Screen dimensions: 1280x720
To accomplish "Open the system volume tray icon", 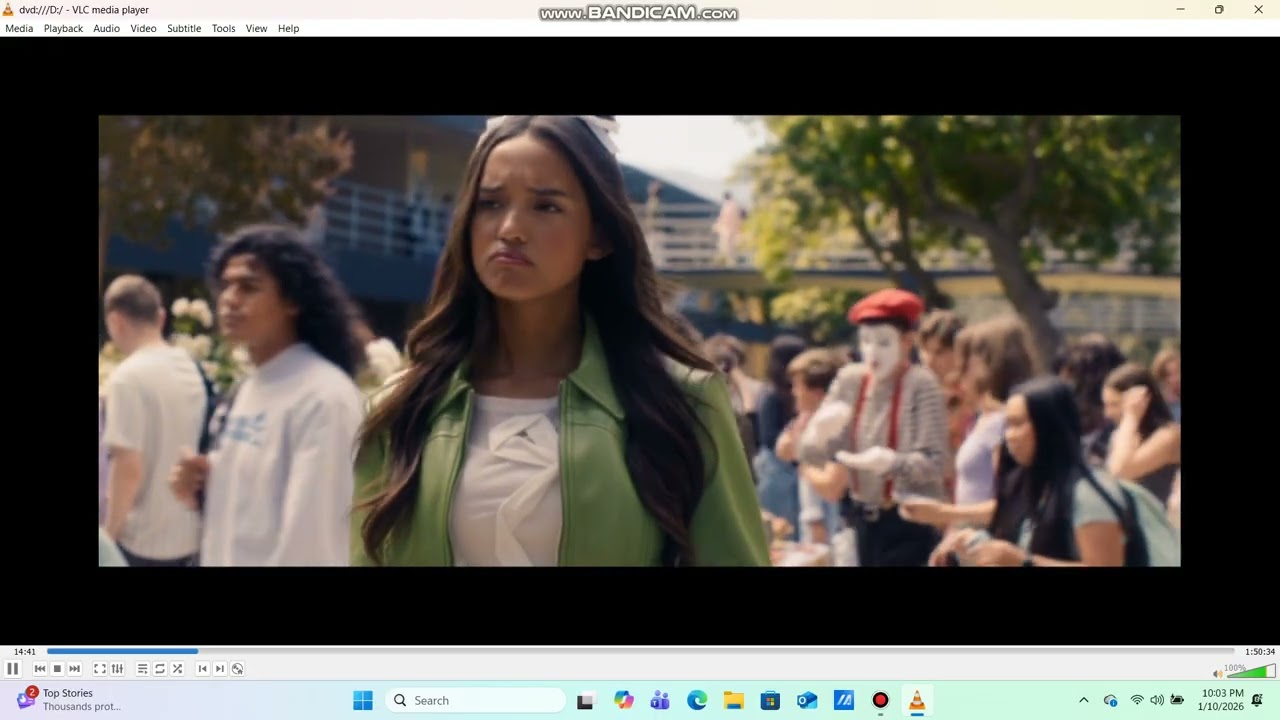I will tap(1157, 700).
